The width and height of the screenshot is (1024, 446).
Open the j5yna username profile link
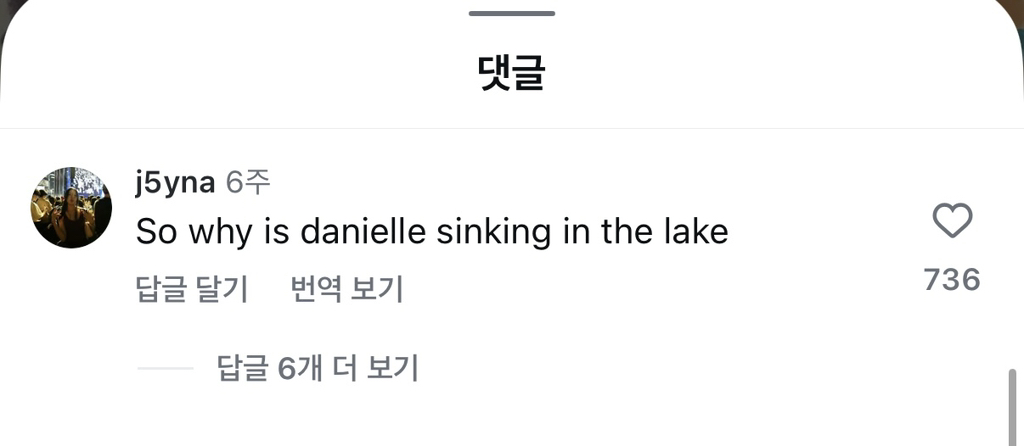[174, 182]
